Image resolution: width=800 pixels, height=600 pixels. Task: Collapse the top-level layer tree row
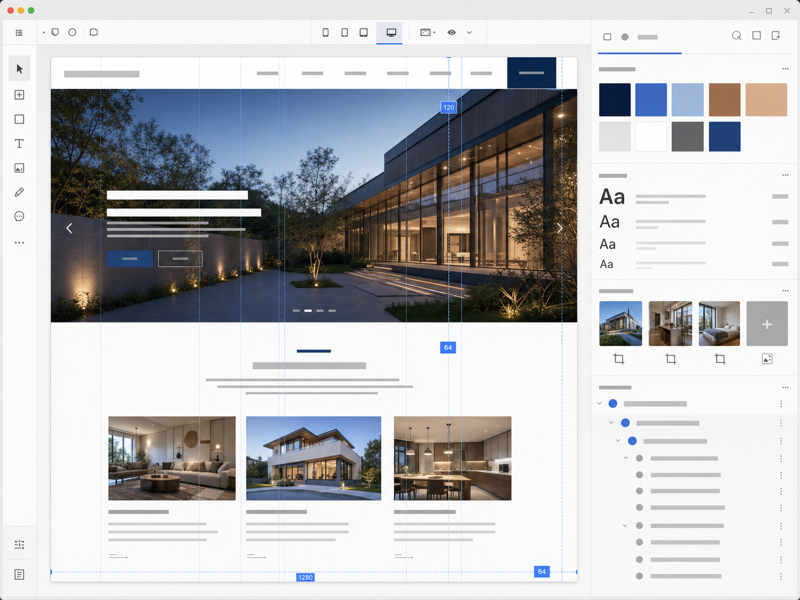[x=599, y=404]
